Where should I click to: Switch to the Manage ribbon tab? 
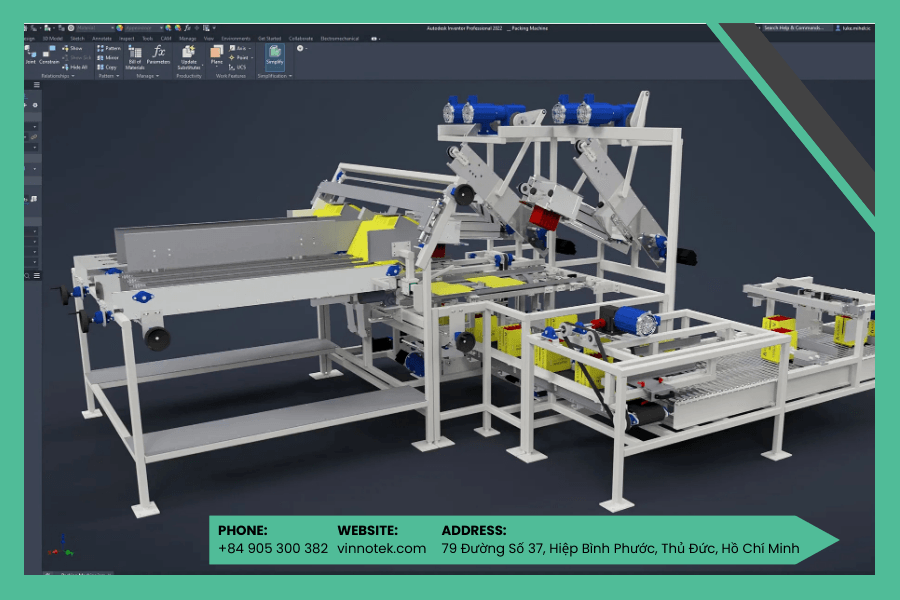[x=188, y=38]
